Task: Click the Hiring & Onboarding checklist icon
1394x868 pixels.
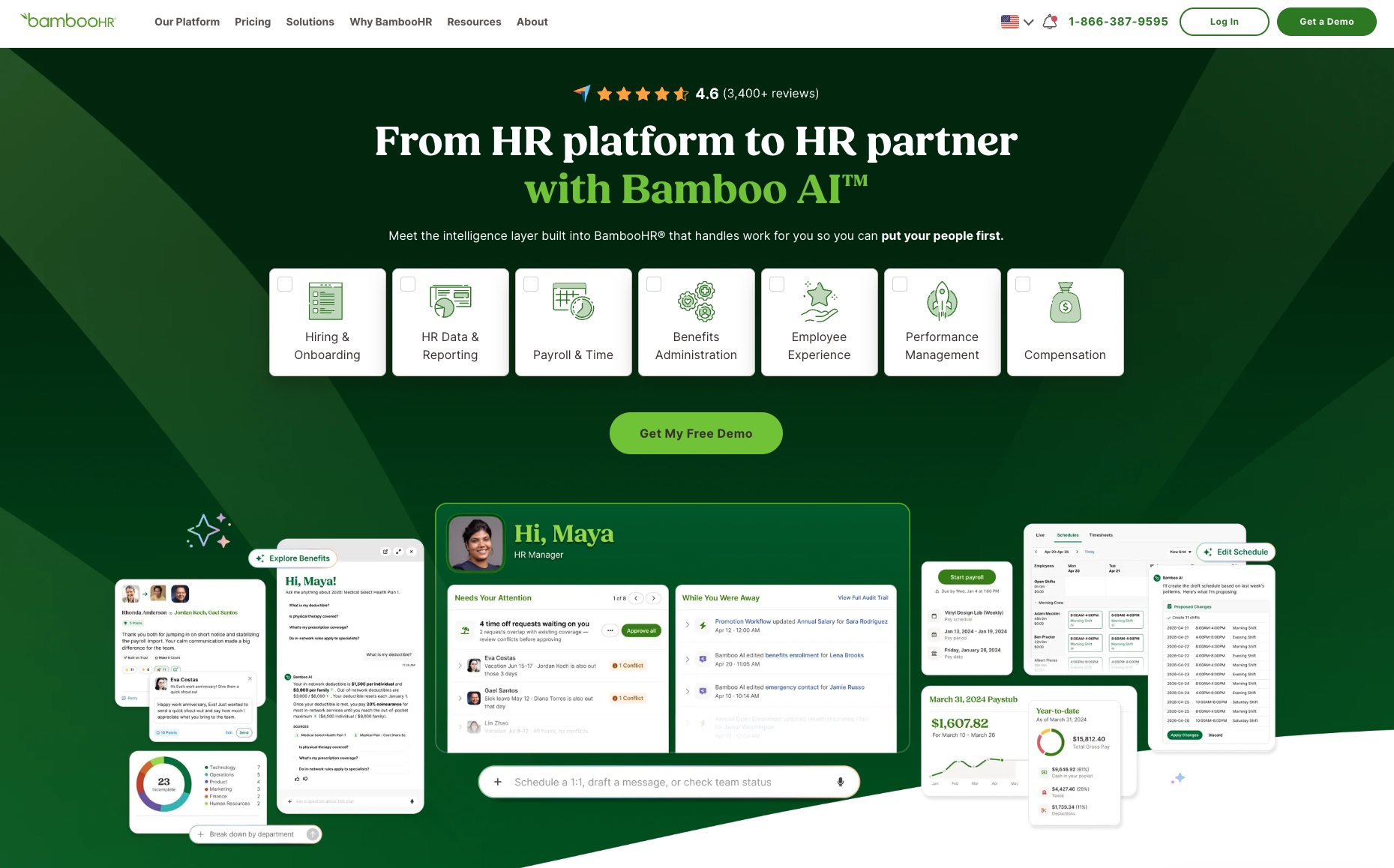Action: coord(326,301)
